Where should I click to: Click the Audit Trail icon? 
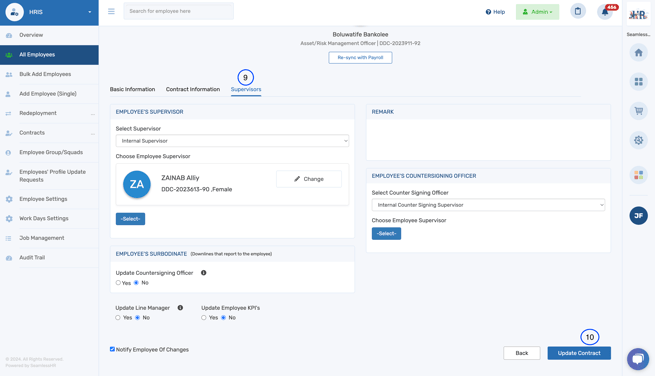tap(9, 258)
